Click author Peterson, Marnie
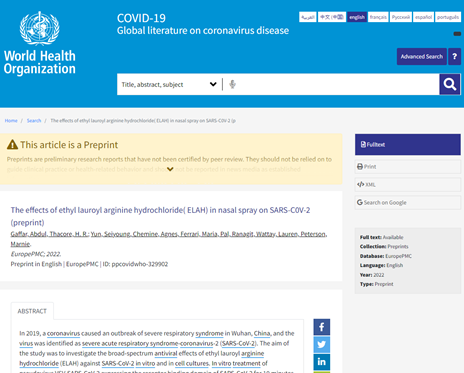Viewport: 464px width, 373px height. pos(169,239)
